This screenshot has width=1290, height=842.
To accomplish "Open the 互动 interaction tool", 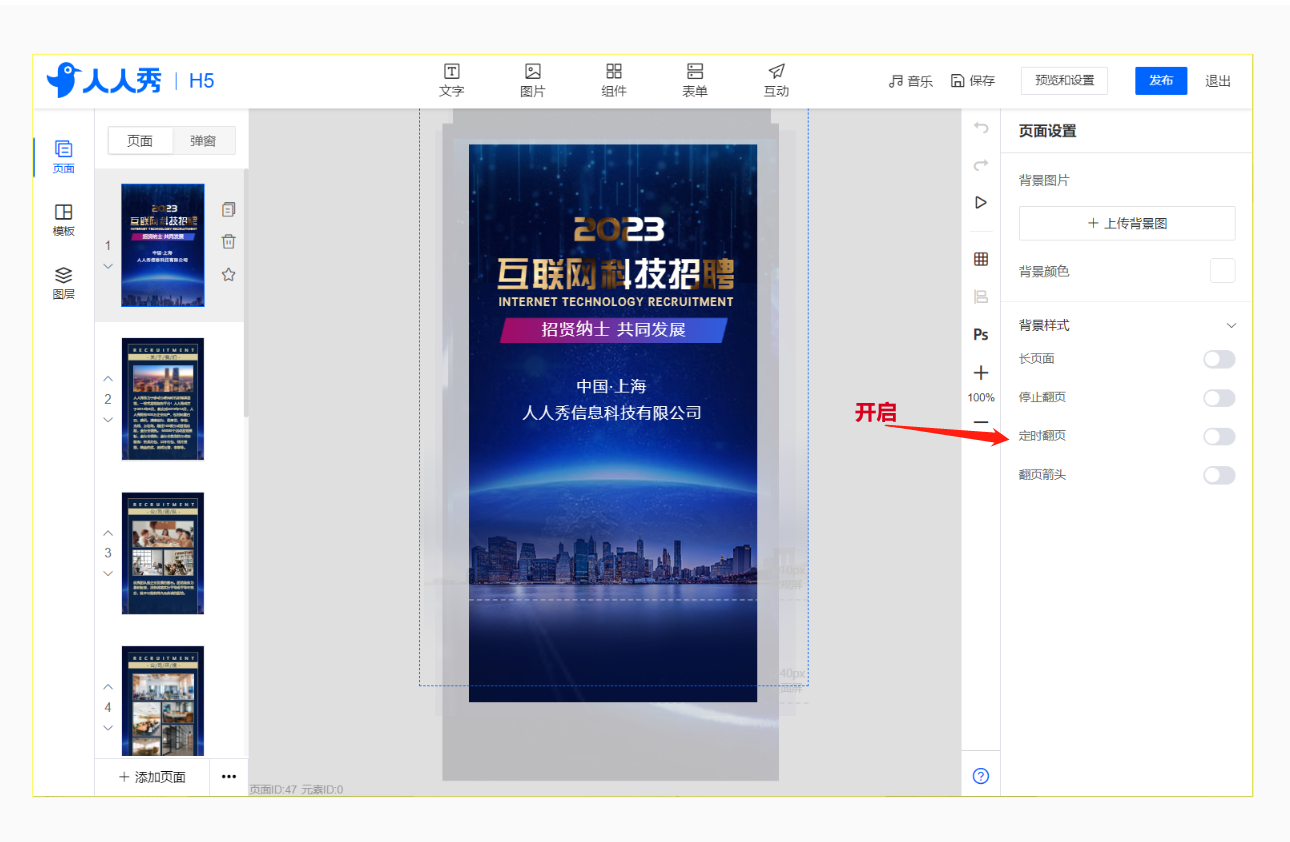I will coord(776,80).
